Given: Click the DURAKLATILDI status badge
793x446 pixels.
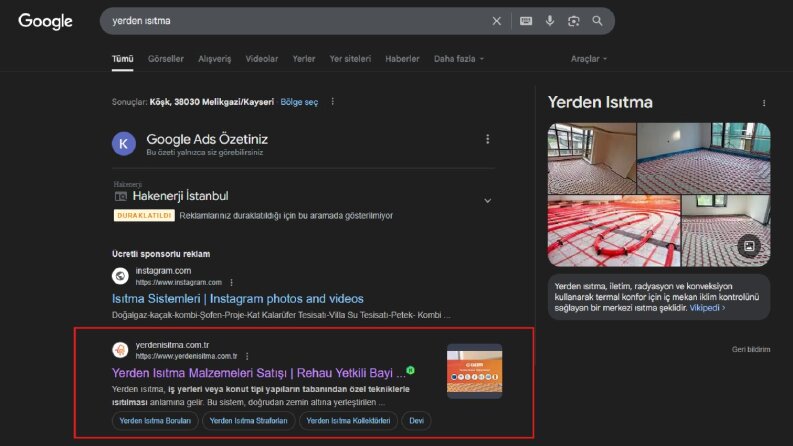Looking at the screenshot, I should coord(144,215).
